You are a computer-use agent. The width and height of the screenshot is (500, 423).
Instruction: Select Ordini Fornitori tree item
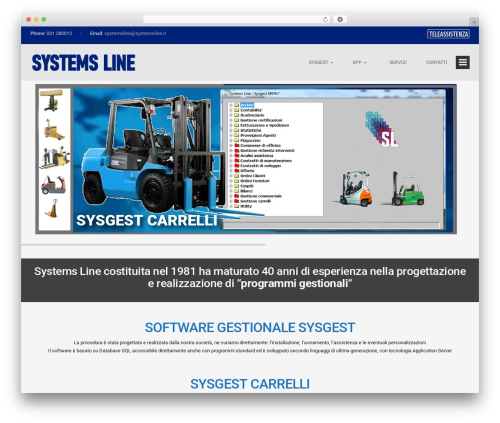[255, 181]
